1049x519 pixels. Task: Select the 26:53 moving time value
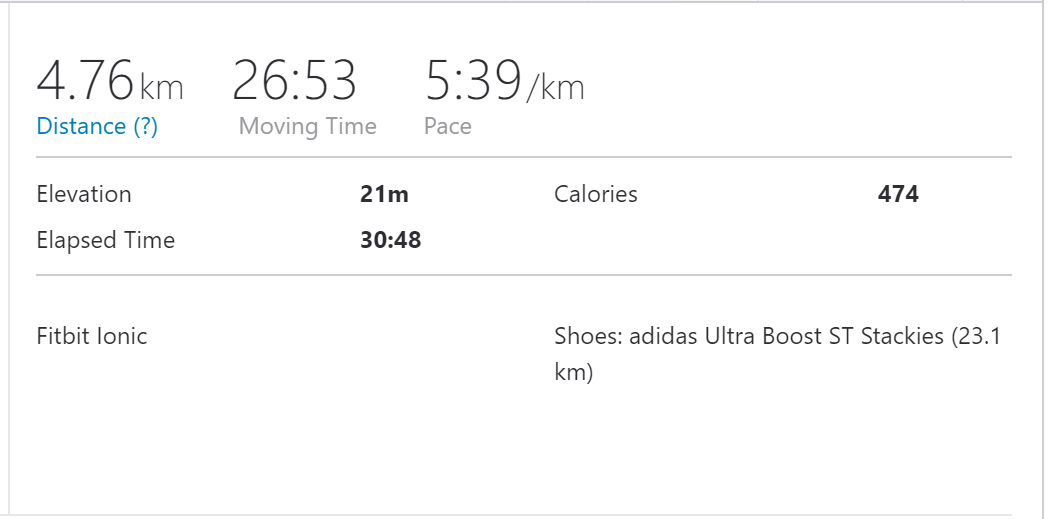(294, 82)
